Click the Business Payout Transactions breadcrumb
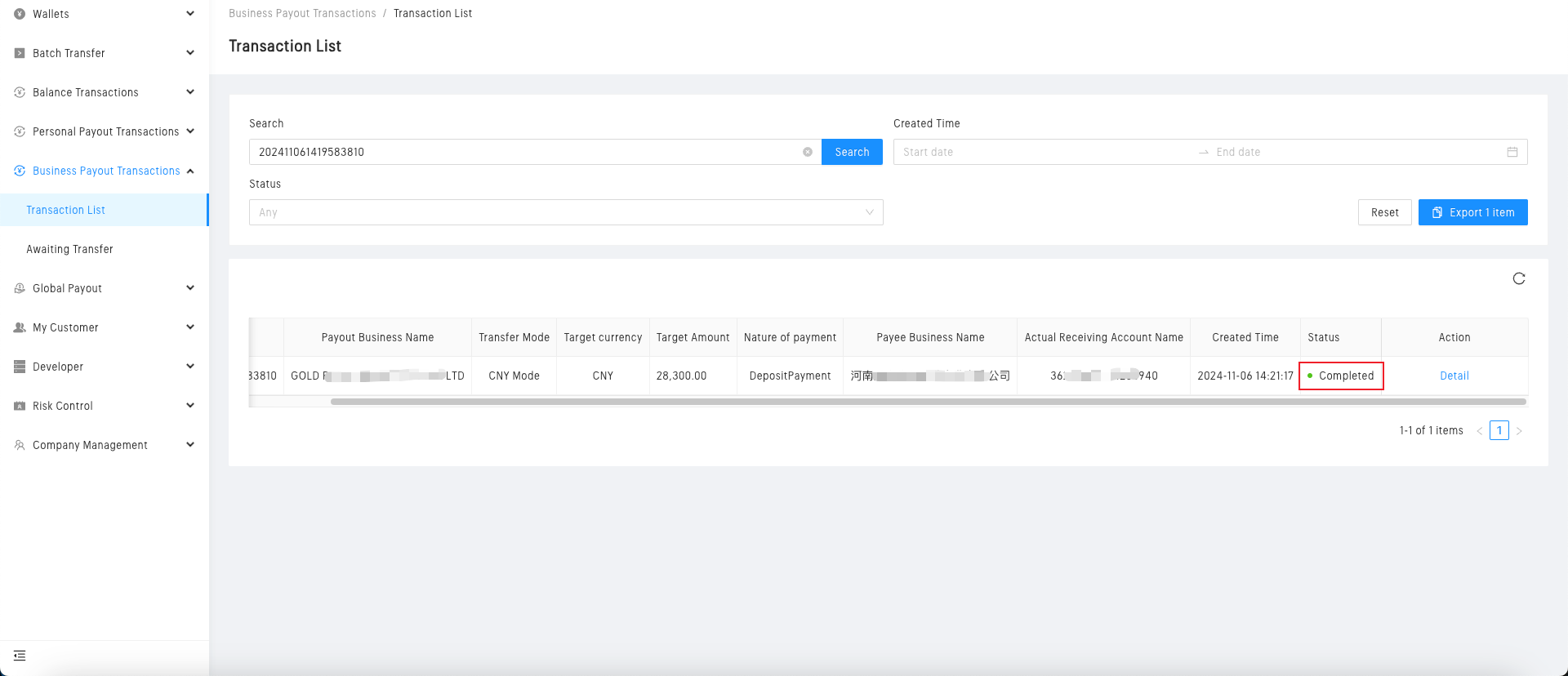Screen dimensions: 1568x676 pyautogui.click(x=302, y=13)
